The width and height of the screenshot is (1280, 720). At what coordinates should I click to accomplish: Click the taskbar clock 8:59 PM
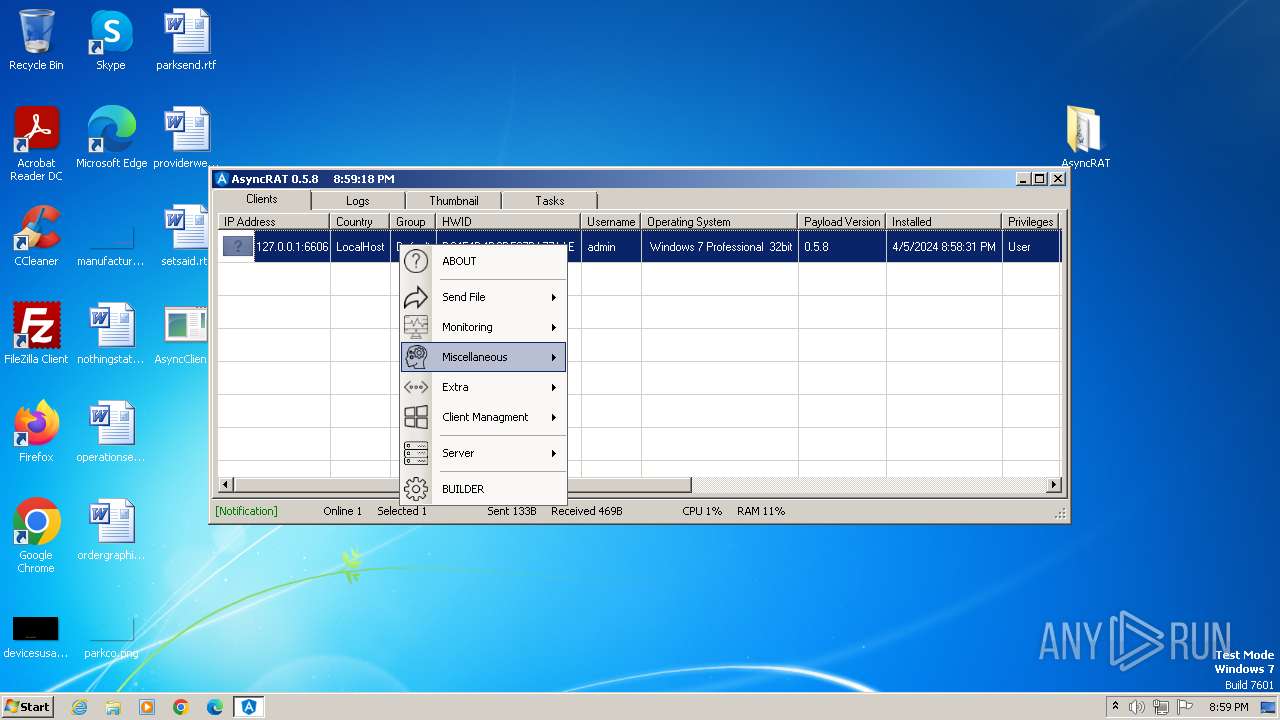(1229, 707)
